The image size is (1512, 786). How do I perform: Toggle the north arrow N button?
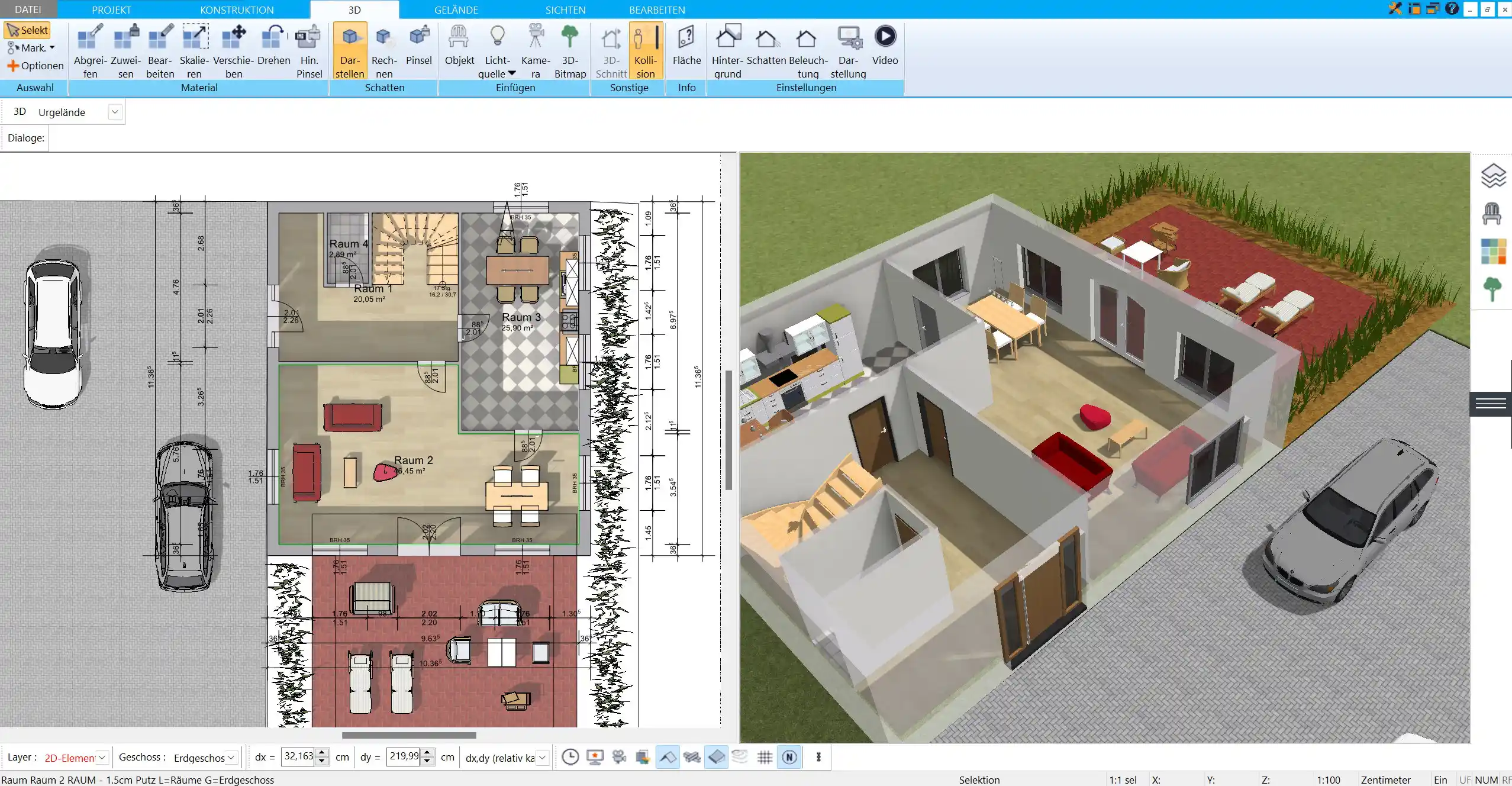coord(789,757)
